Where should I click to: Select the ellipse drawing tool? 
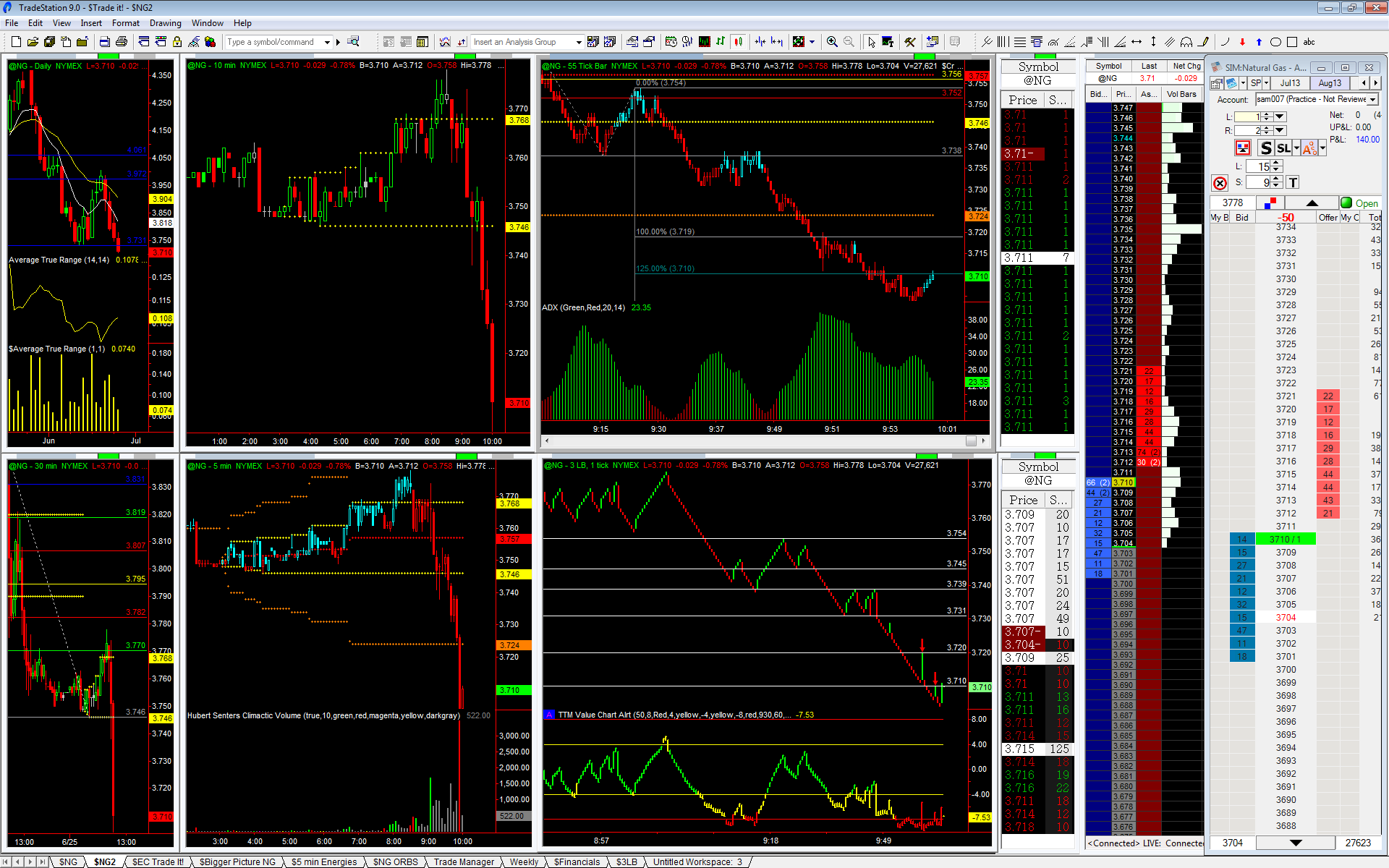[1275, 42]
